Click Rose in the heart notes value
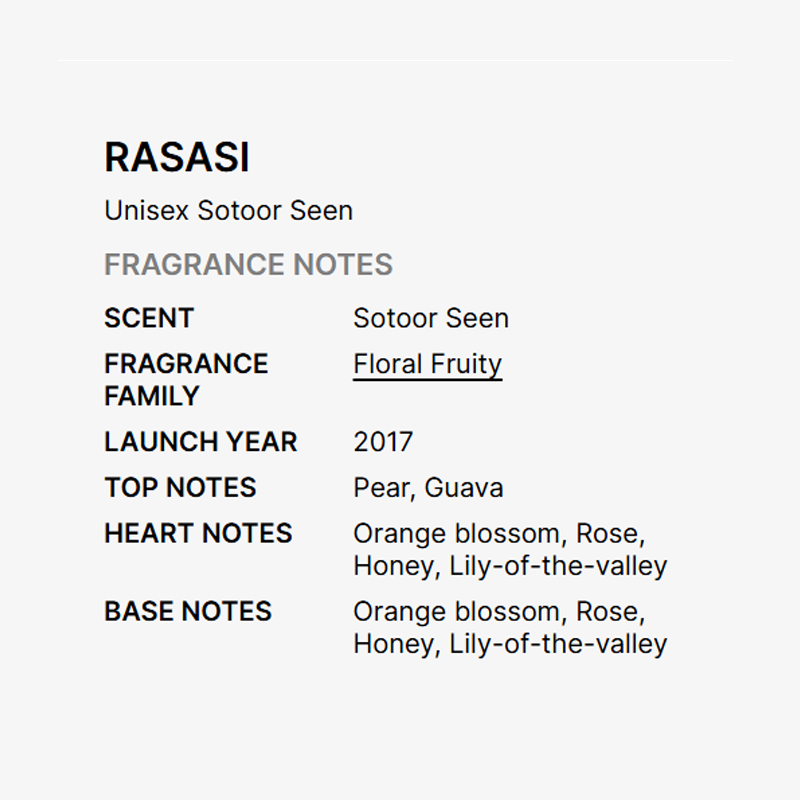The image size is (800, 800). 609,533
